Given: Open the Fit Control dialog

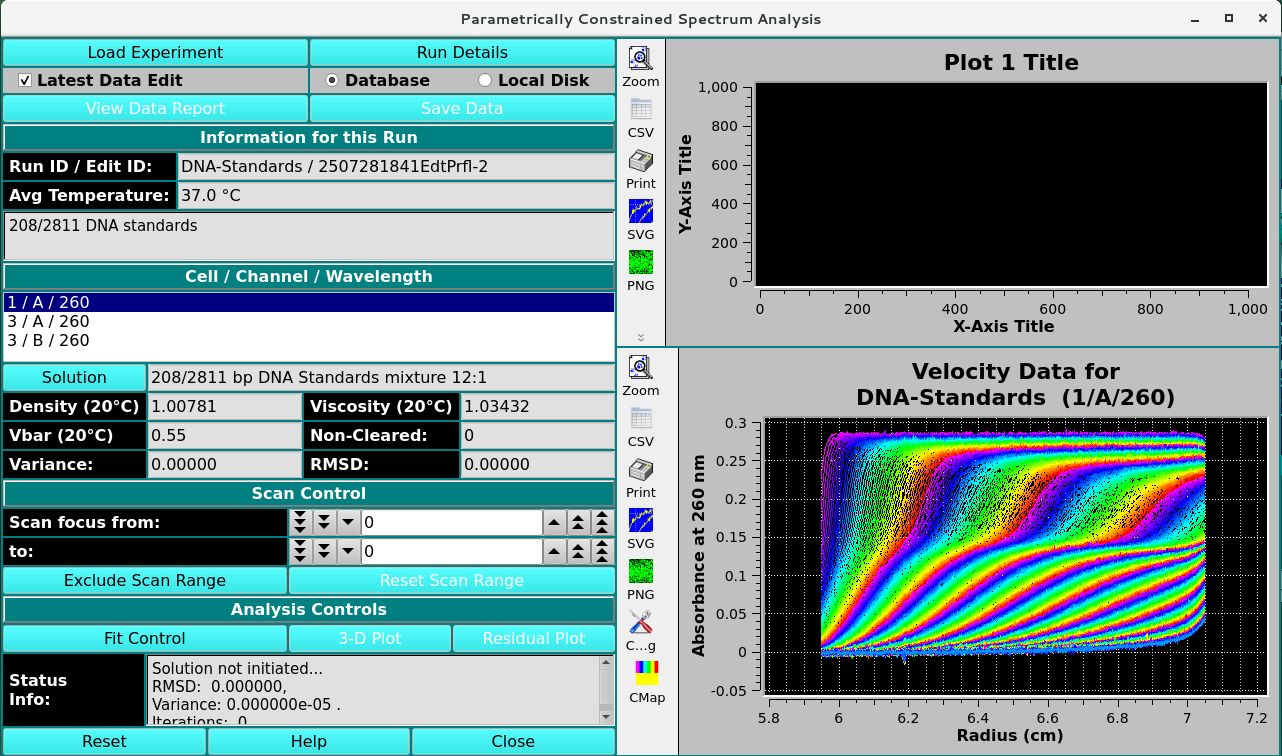Looking at the screenshot, I should 145,638.
